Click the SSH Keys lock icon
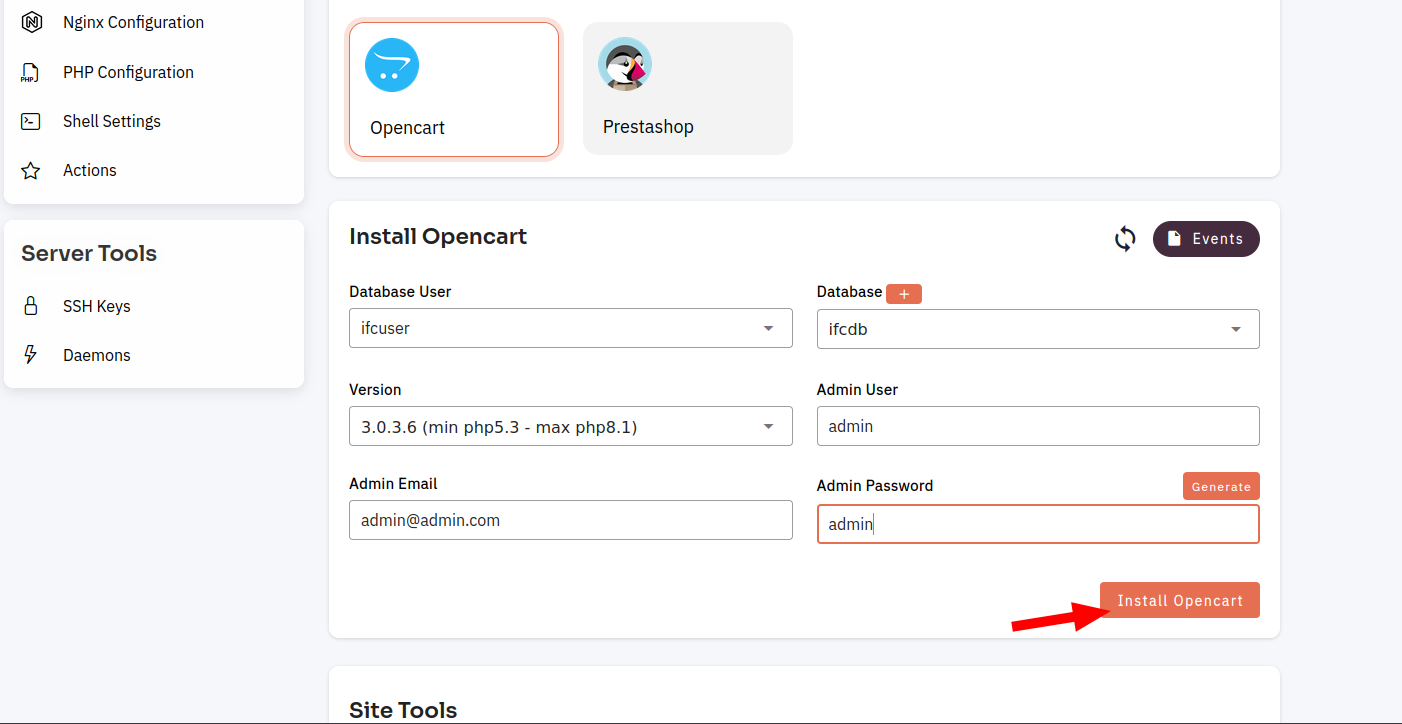 pos(31,306)
